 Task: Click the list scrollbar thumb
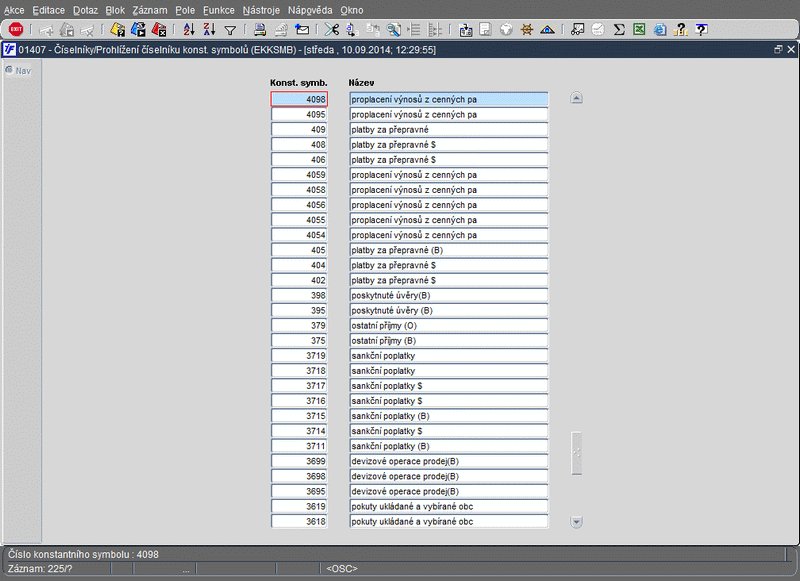pyautogui.click(x=577, y=453)
